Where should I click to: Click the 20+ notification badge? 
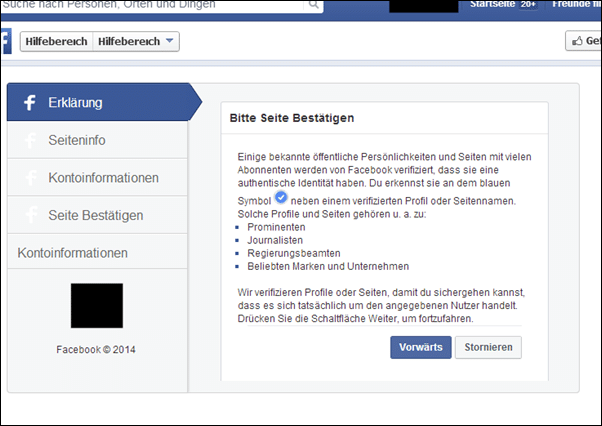[528, 4]
